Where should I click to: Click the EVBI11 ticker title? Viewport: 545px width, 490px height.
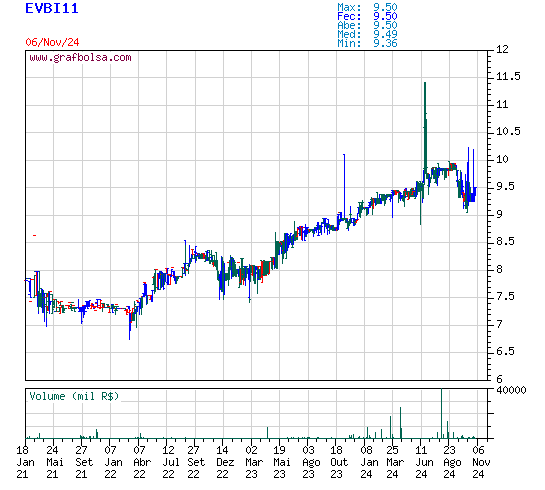52,8
